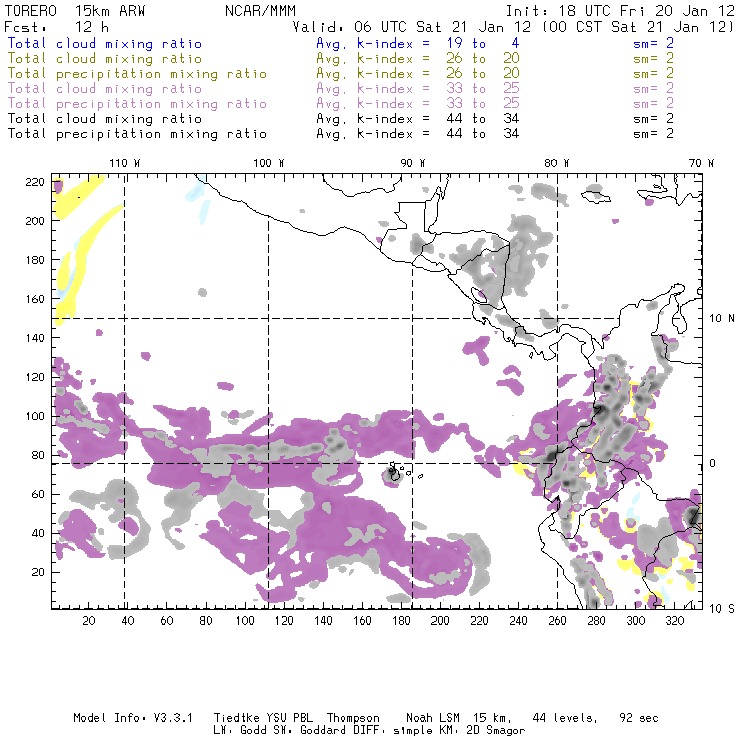
Task: Select the '44 levels,' text
Action: pyautogui.click(x=565, y=718)
